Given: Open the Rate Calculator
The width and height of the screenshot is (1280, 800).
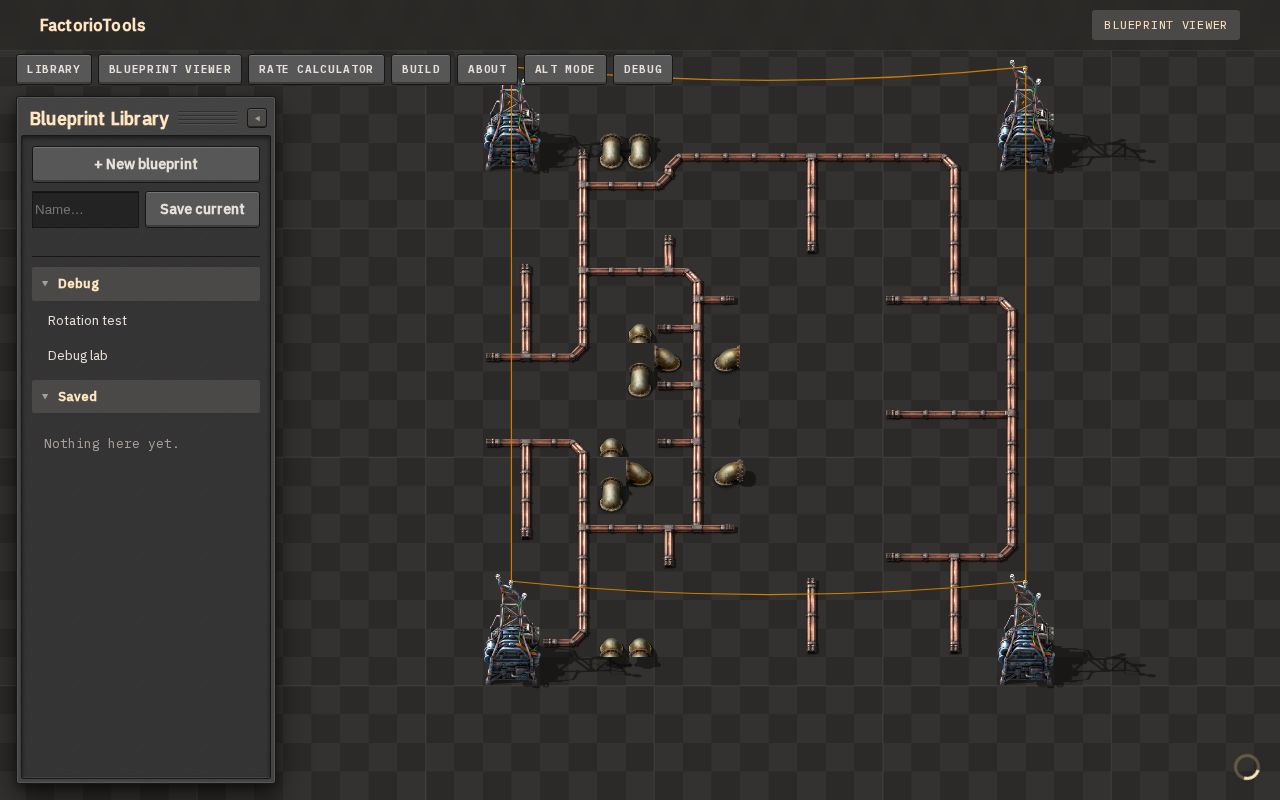Looking at the screenshot, I should 316,69.
